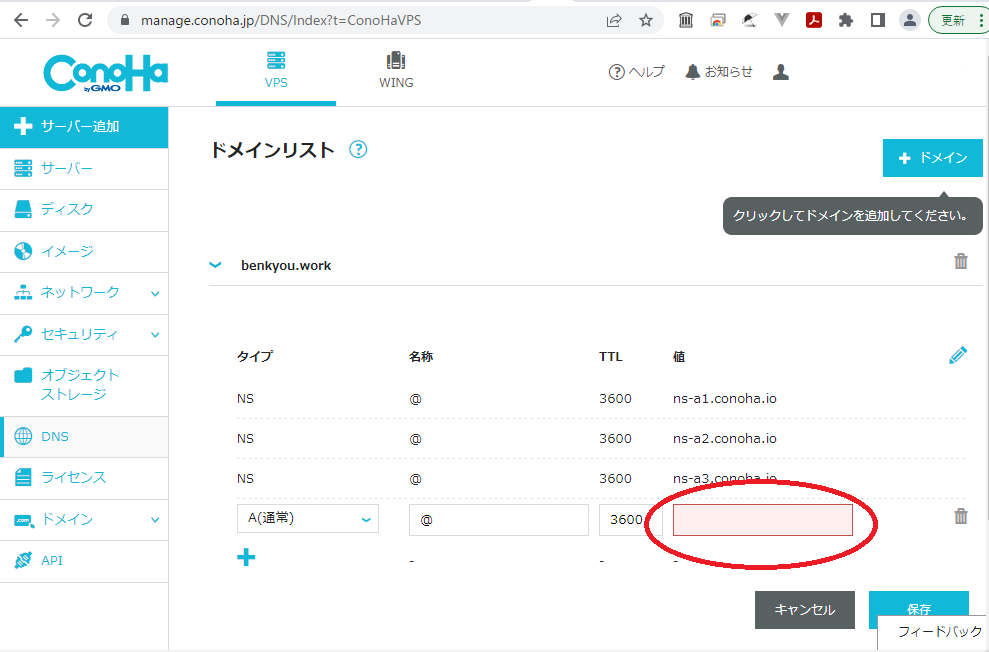Delete the benkyou.work domain via trash icon
The width and height of the screenshot is (989, 652).
click(960, 261)
